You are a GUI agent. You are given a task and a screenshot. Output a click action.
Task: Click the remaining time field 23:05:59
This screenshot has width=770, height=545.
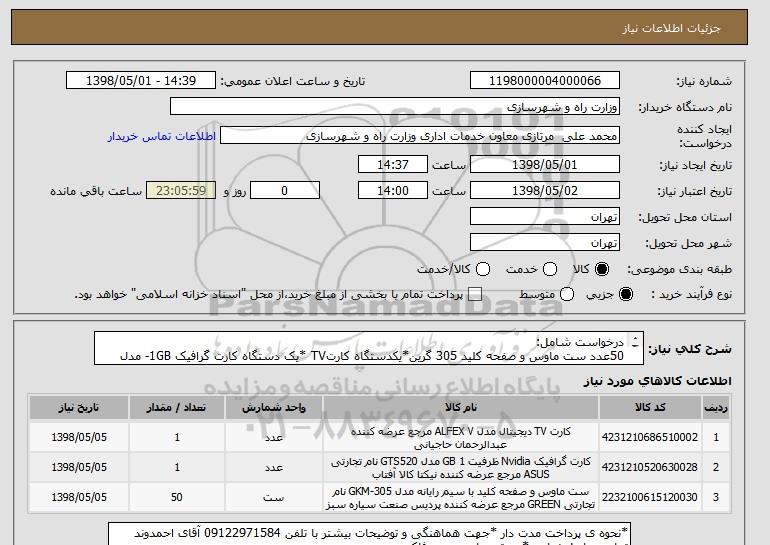click(x=181, y=191)
